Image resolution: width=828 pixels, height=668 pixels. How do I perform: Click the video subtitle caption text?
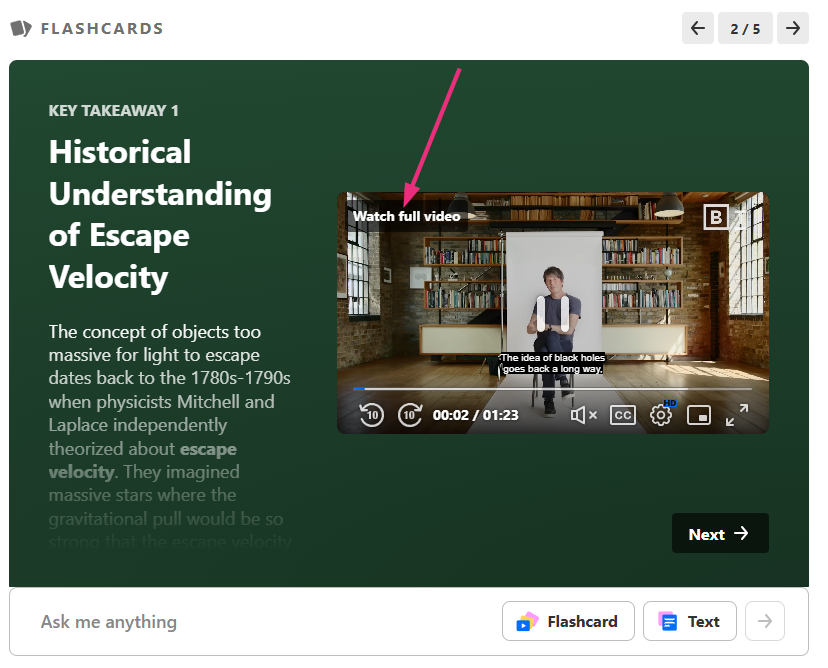(552, 363)
